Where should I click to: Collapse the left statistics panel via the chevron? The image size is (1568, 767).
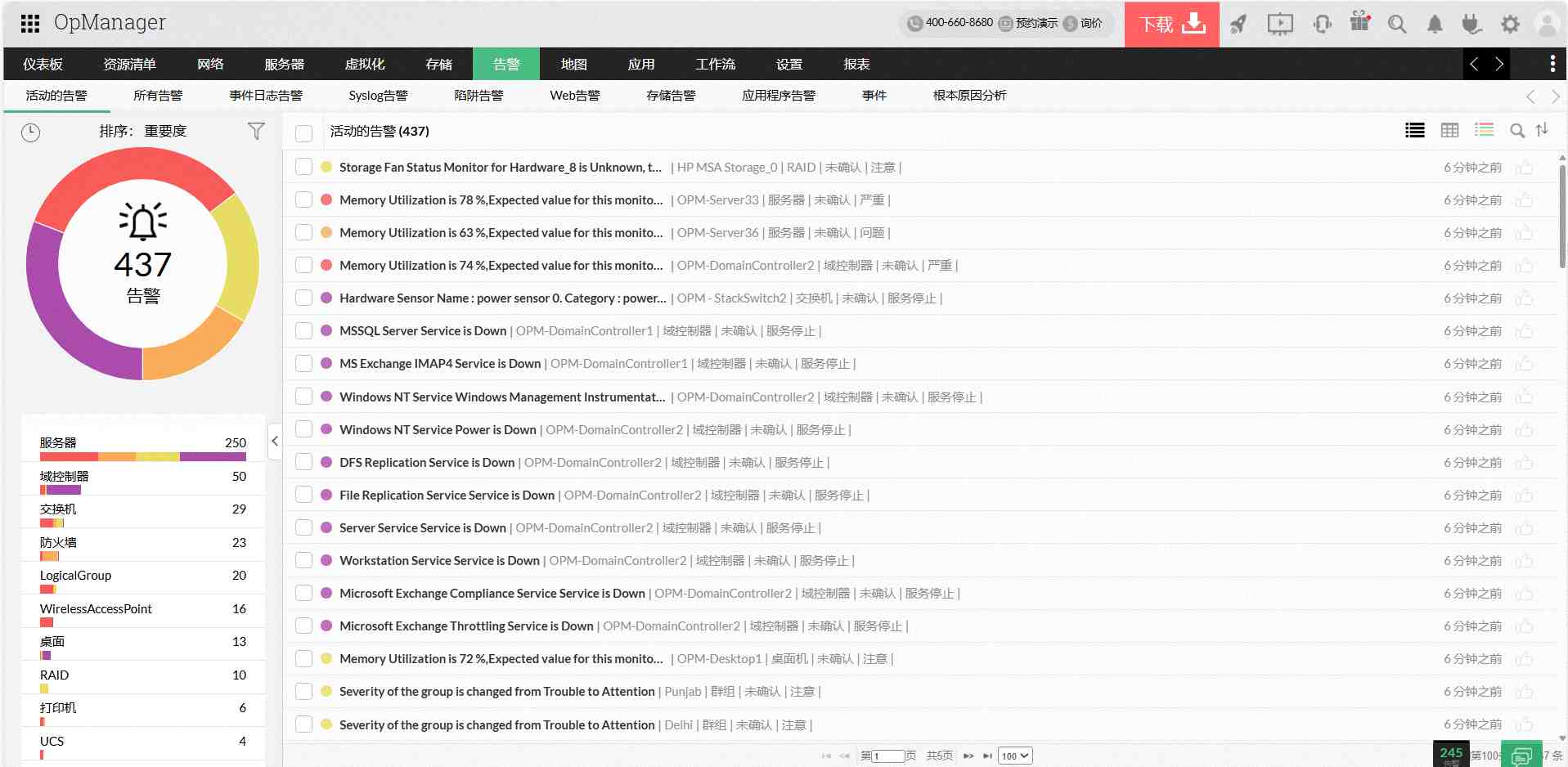pyautogui.click(x=275, y=441)
